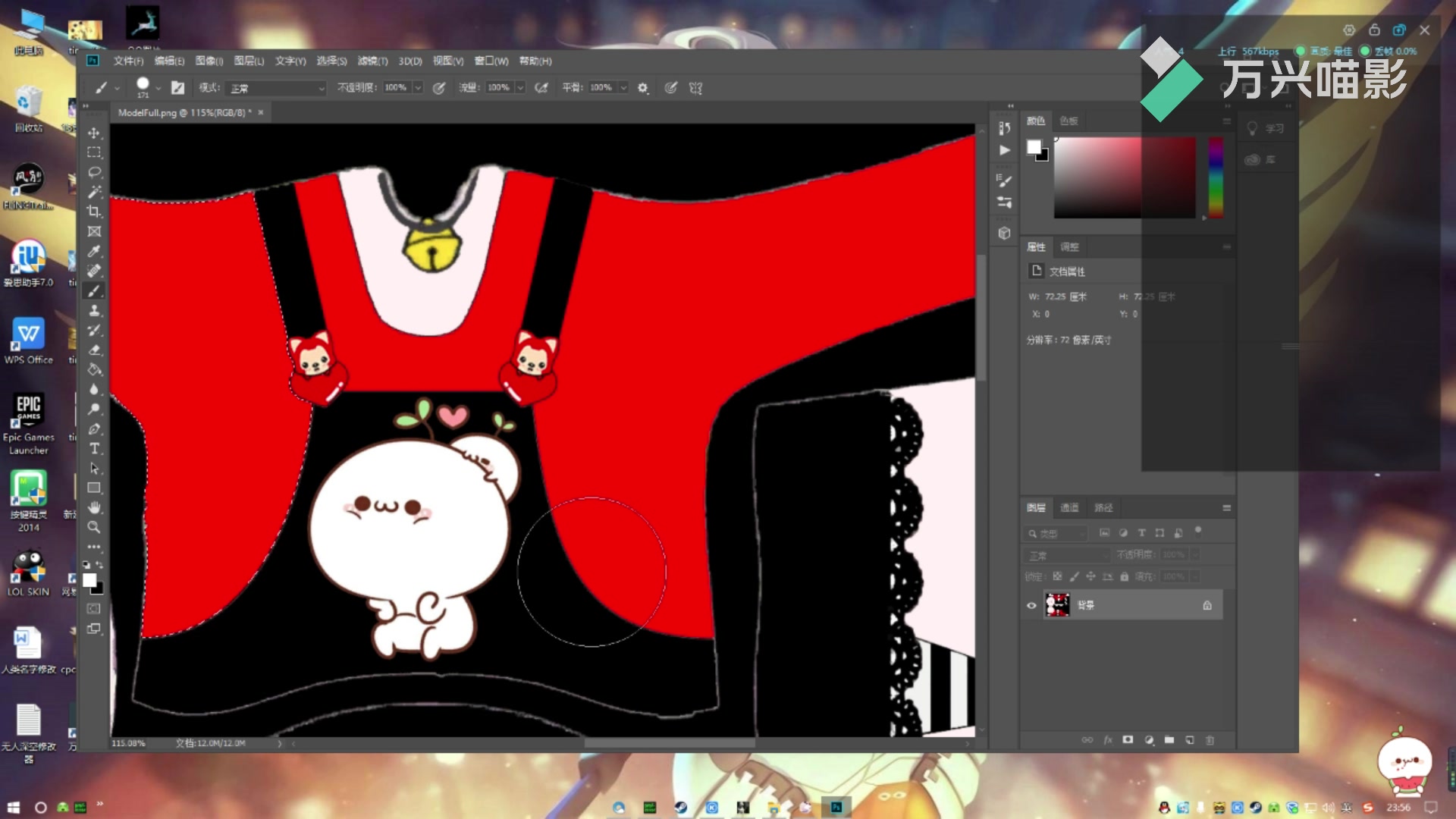Open the 库 libraries panel button
The height and width of the screenshot is (819, 1456).
pyautogui.click(x=1261, y=159)
